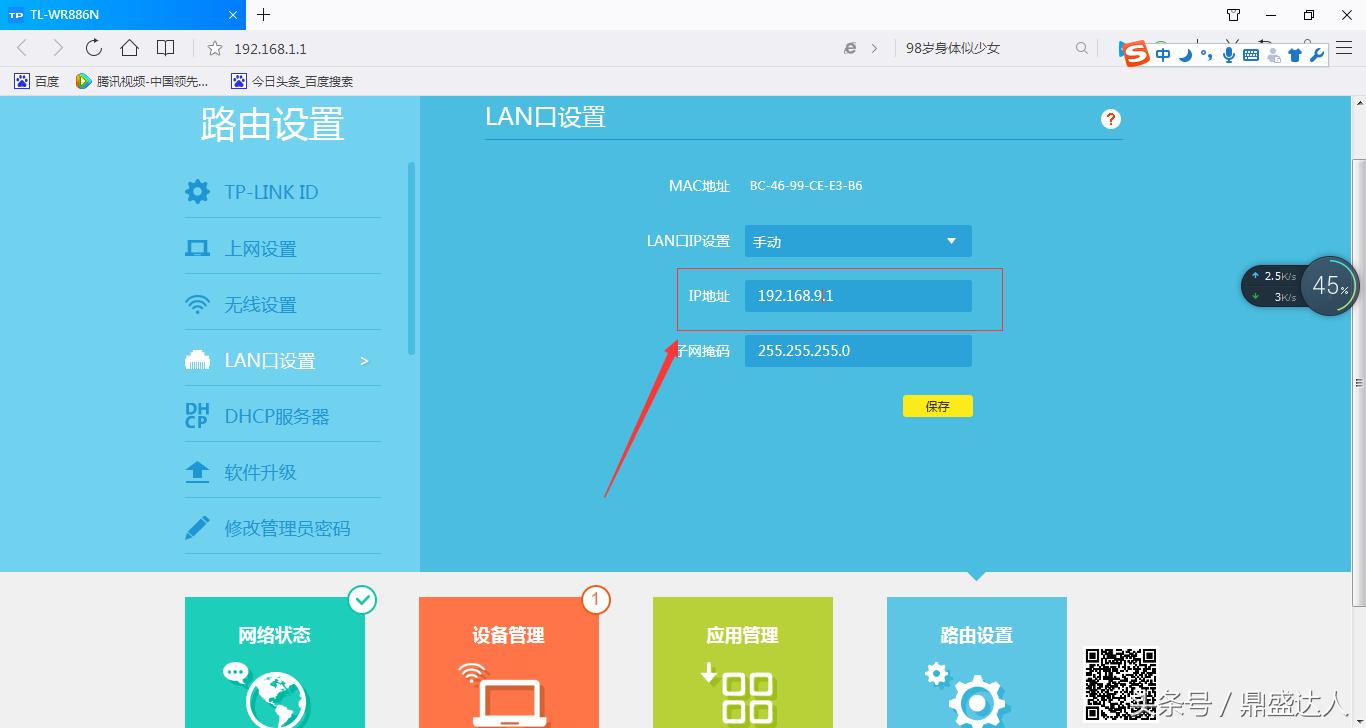Open Sogou skin shirt icon
This screenshot has width=1366, height=728.
pyautogui.click(x=1295, y=55)
